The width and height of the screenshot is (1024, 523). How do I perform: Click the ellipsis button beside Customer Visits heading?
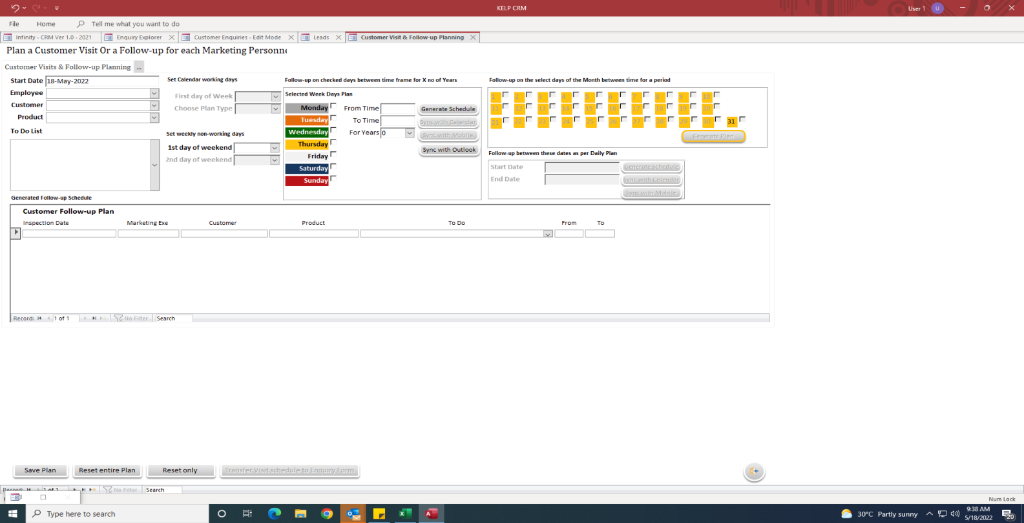(139, 67)
